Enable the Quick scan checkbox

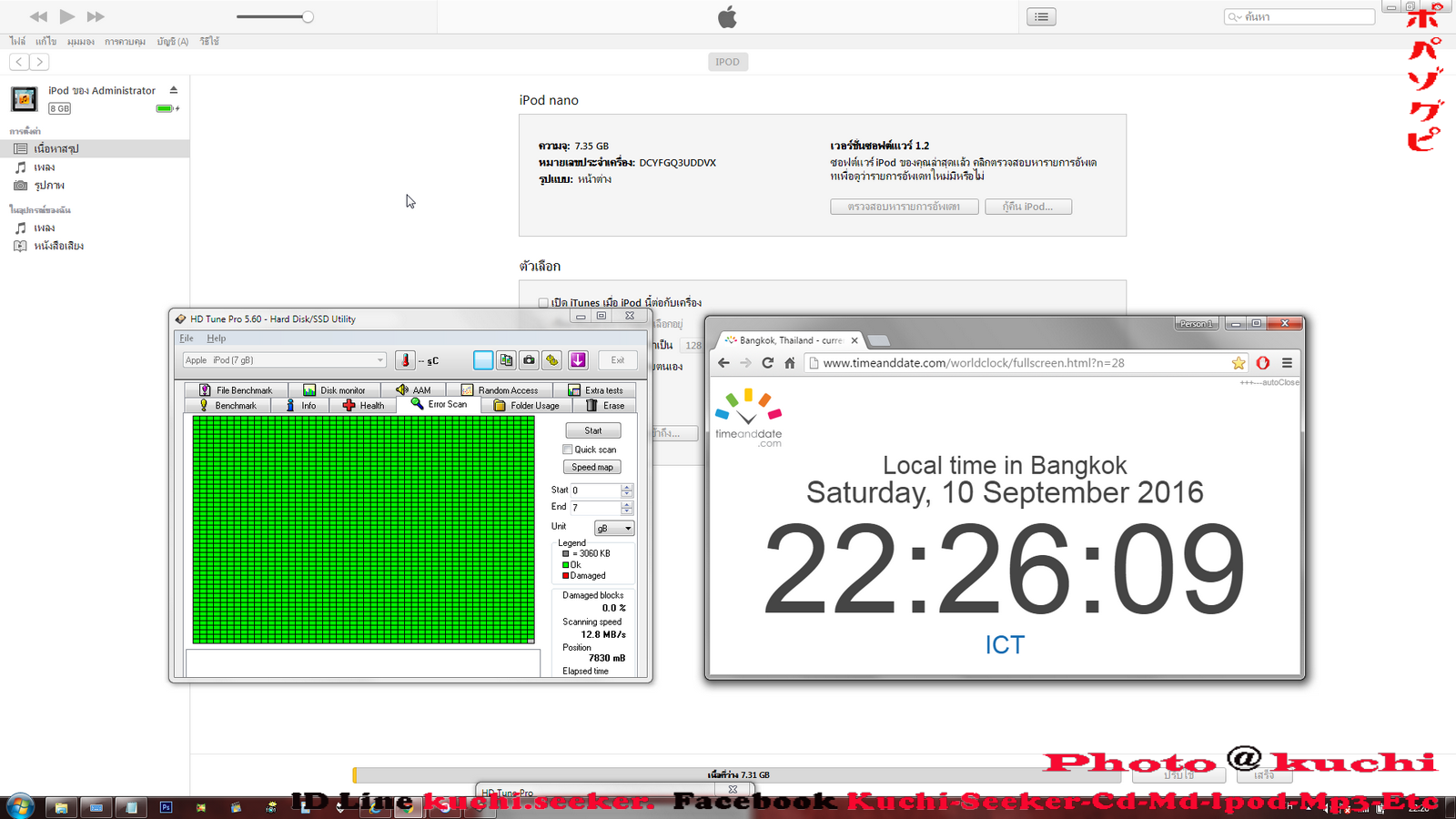coord(568,450)
